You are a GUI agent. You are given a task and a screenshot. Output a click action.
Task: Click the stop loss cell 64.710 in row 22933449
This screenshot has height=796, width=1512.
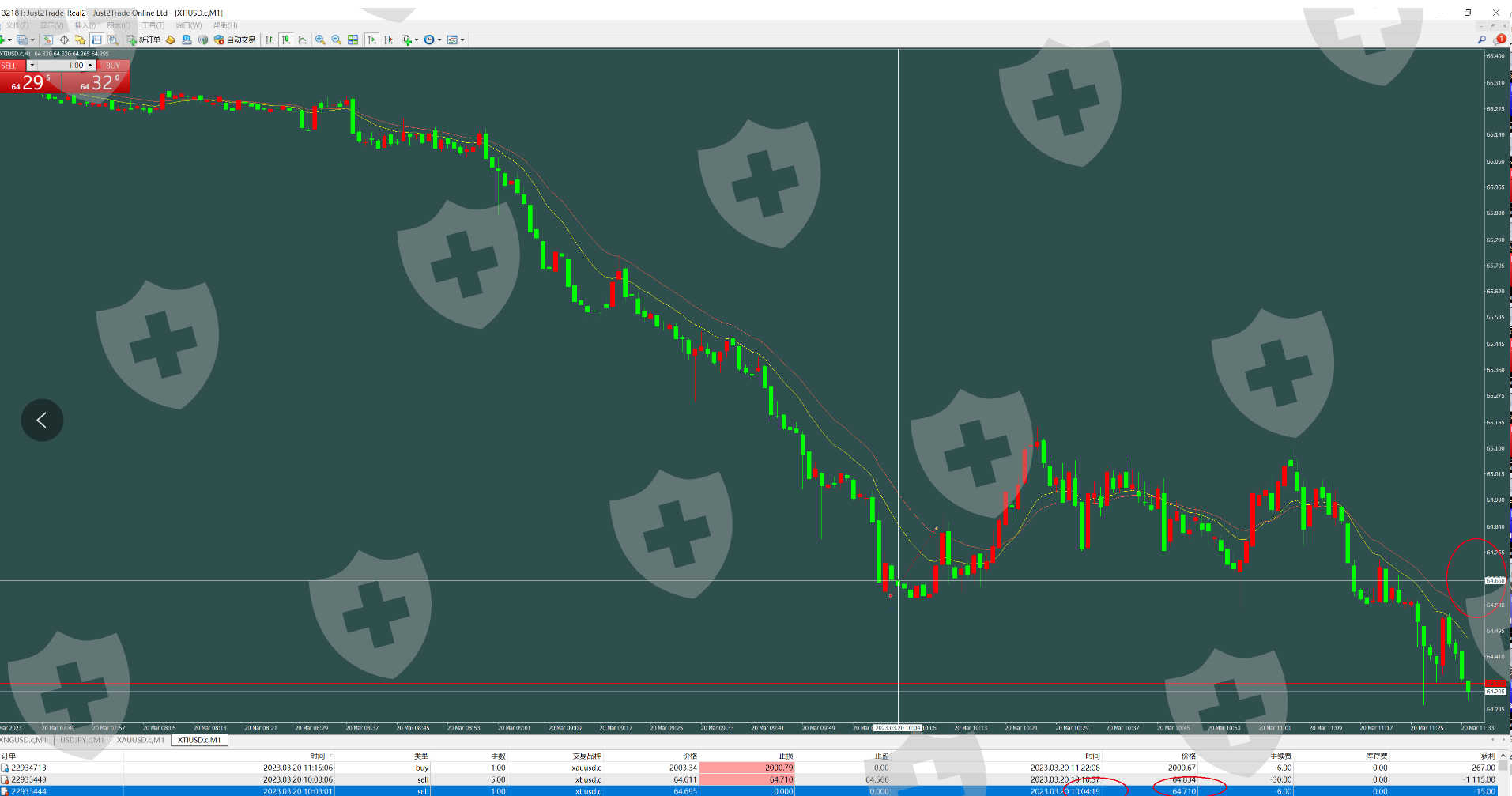point(747,779)
